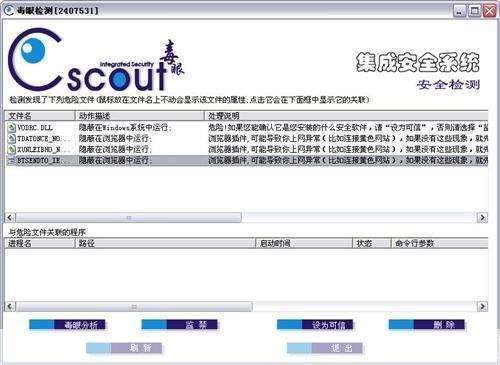Sort by the 文件名 column header
Screen dimensions: 500x365
coord(40,116)
